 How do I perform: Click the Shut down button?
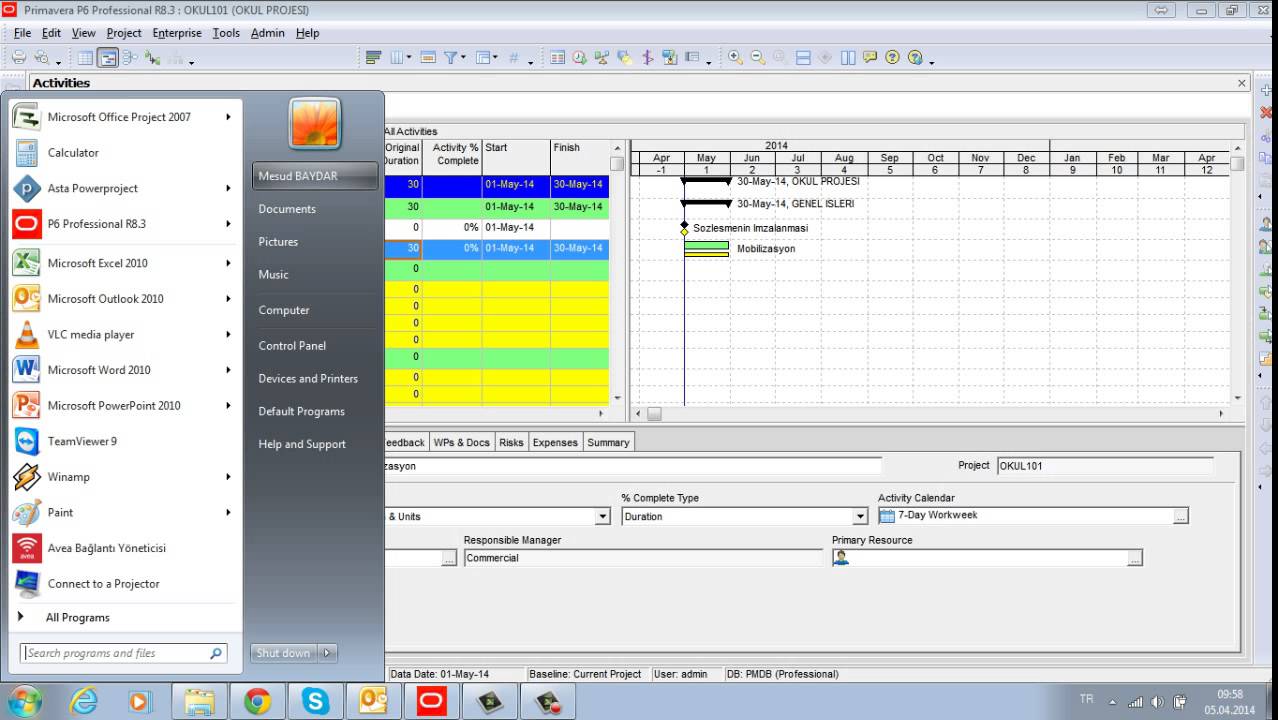pos(284,653)
